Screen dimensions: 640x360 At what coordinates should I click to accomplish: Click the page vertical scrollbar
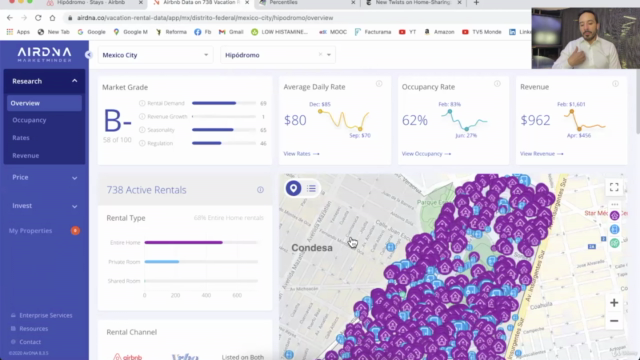638,102
